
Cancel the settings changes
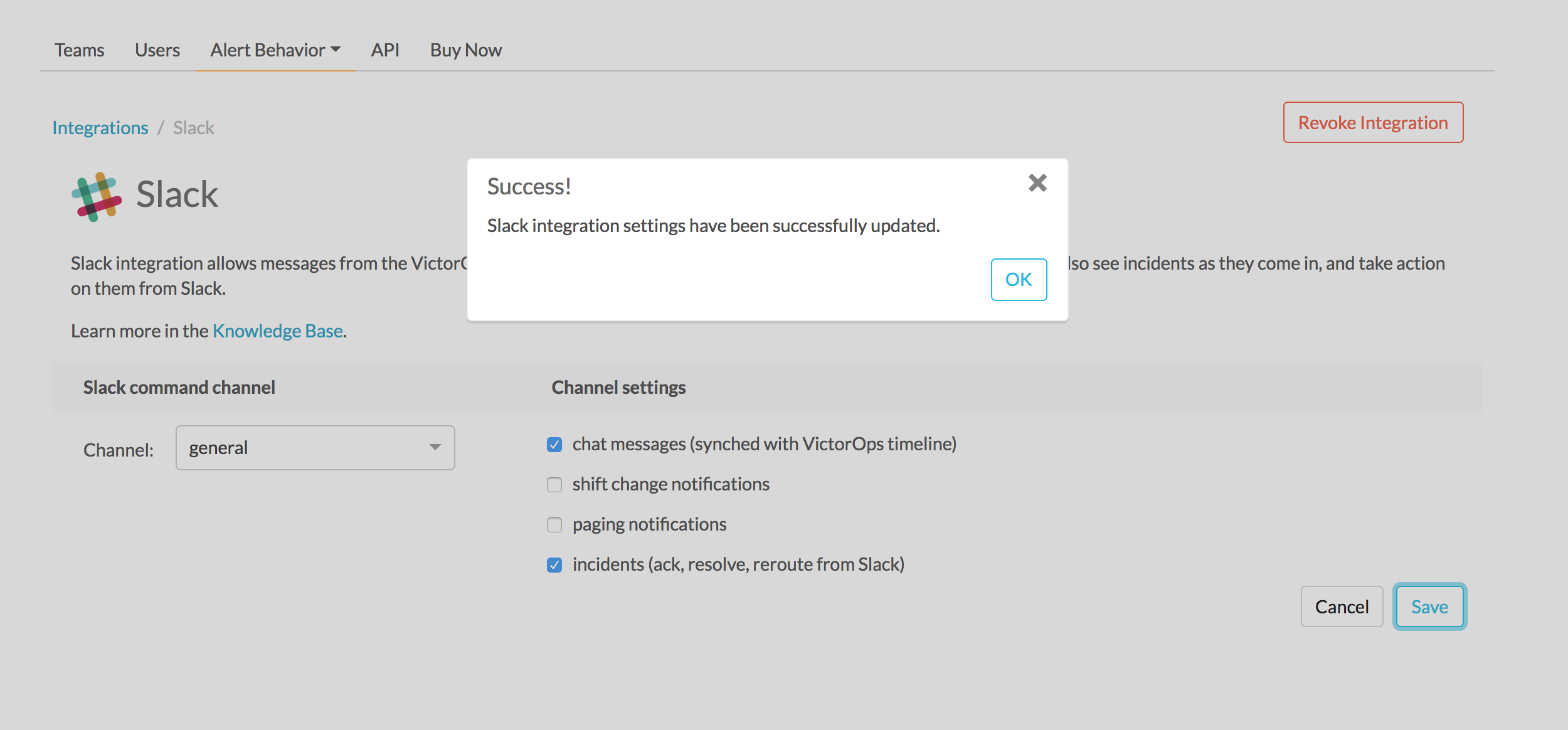(1342, 606)
